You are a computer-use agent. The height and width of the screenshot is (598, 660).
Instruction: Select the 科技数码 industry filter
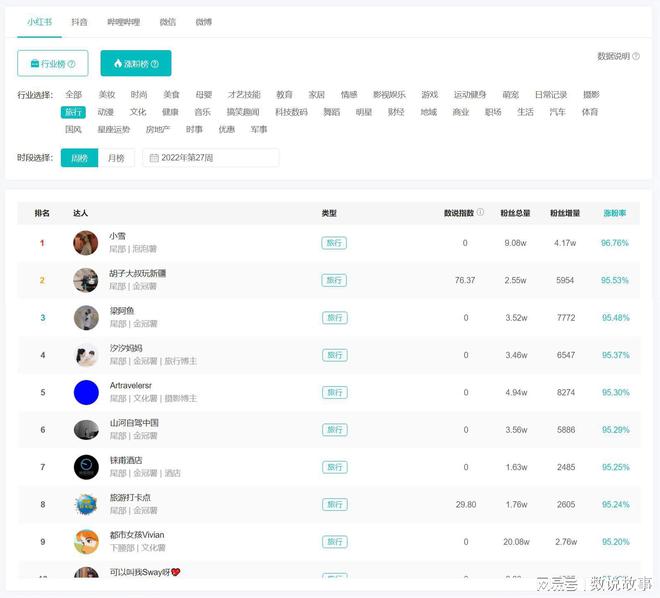point(291,112)
